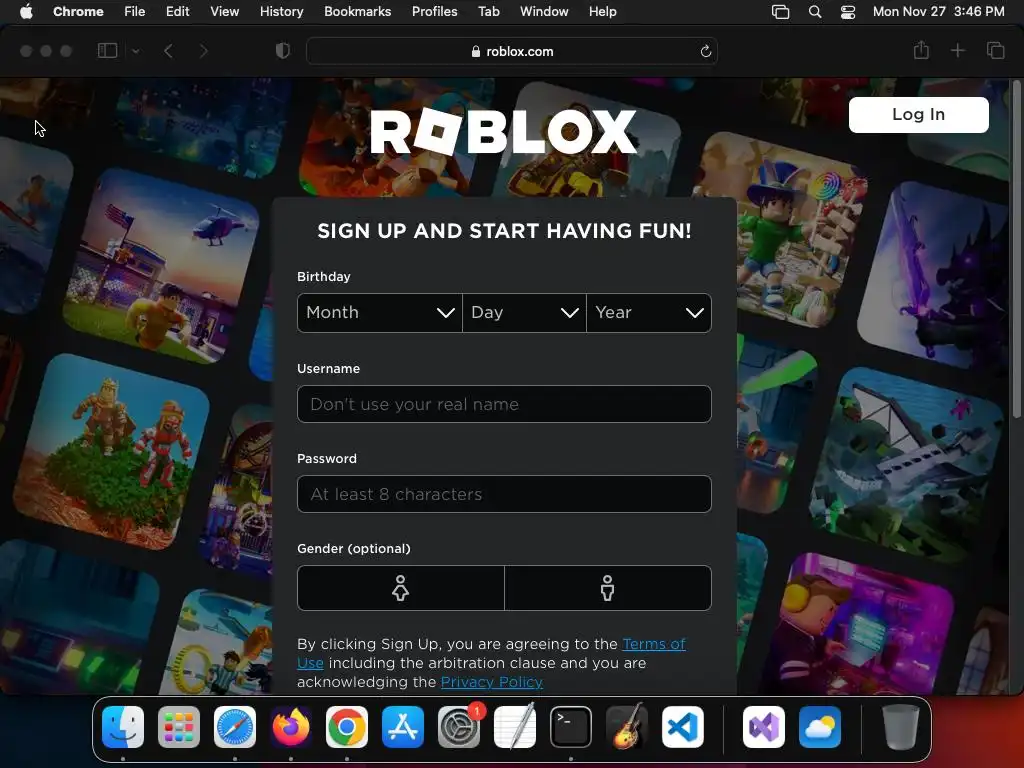The height and width of the screenshot is (768, 1024).
Task: Open the Chrome menu in menu bar
Action: [x=78, y=11]
